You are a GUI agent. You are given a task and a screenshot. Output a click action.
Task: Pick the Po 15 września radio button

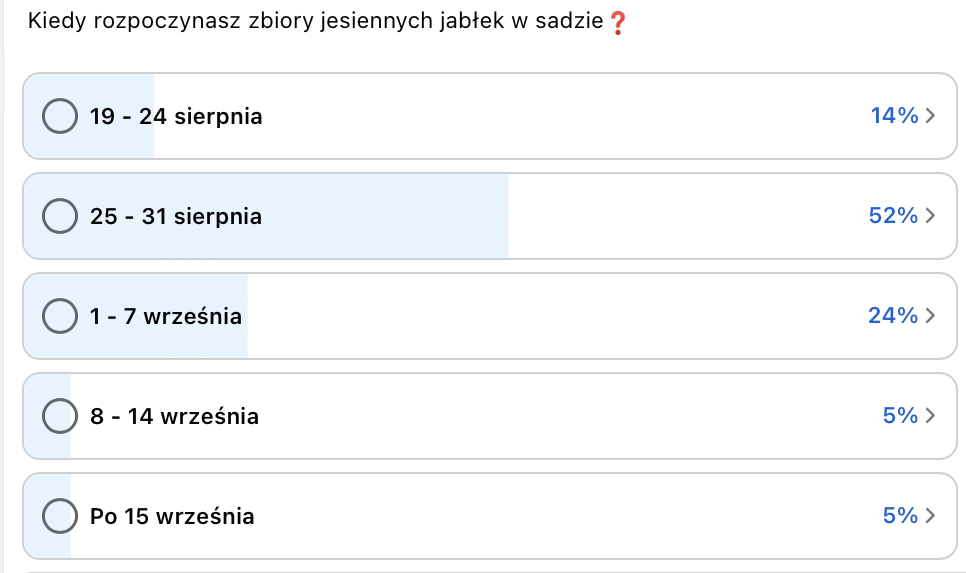[60, 516]
